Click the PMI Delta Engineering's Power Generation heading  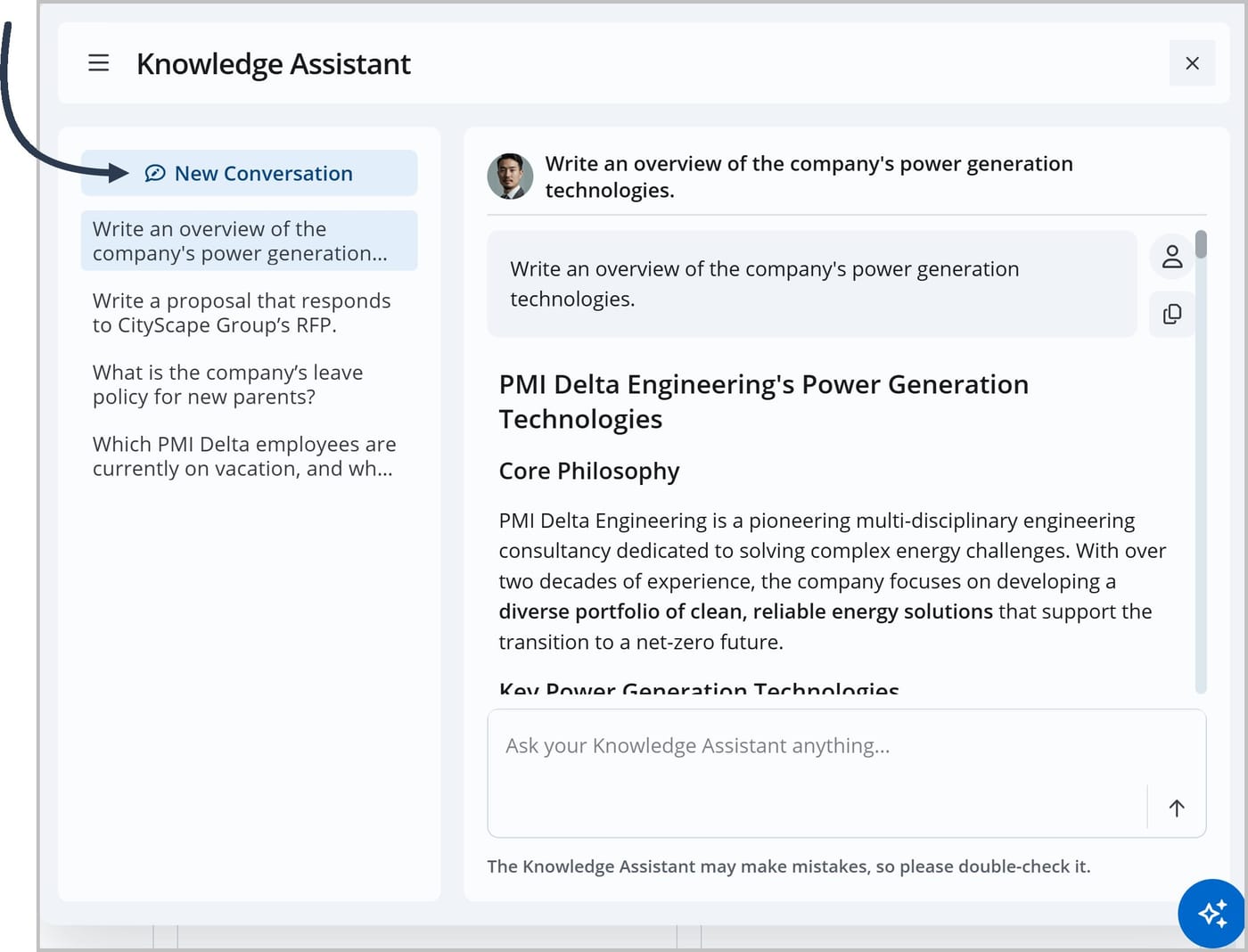pyautogui.click(x=763, y=401)
